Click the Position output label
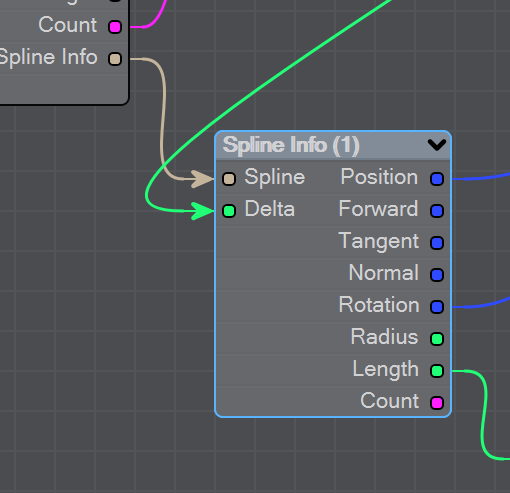 (379, 177)
